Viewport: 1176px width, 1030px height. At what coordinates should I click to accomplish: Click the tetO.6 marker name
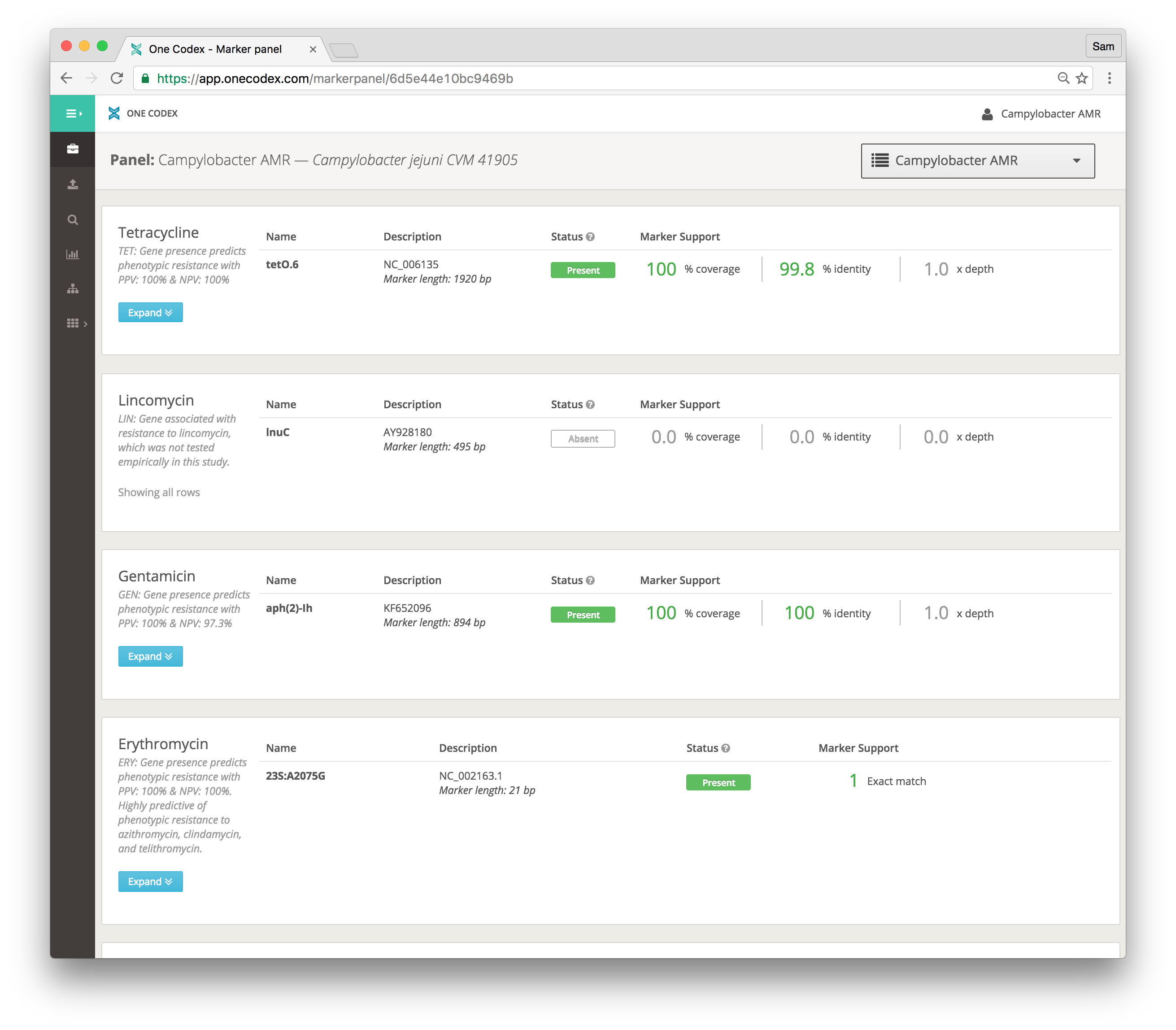pos(282,264)
